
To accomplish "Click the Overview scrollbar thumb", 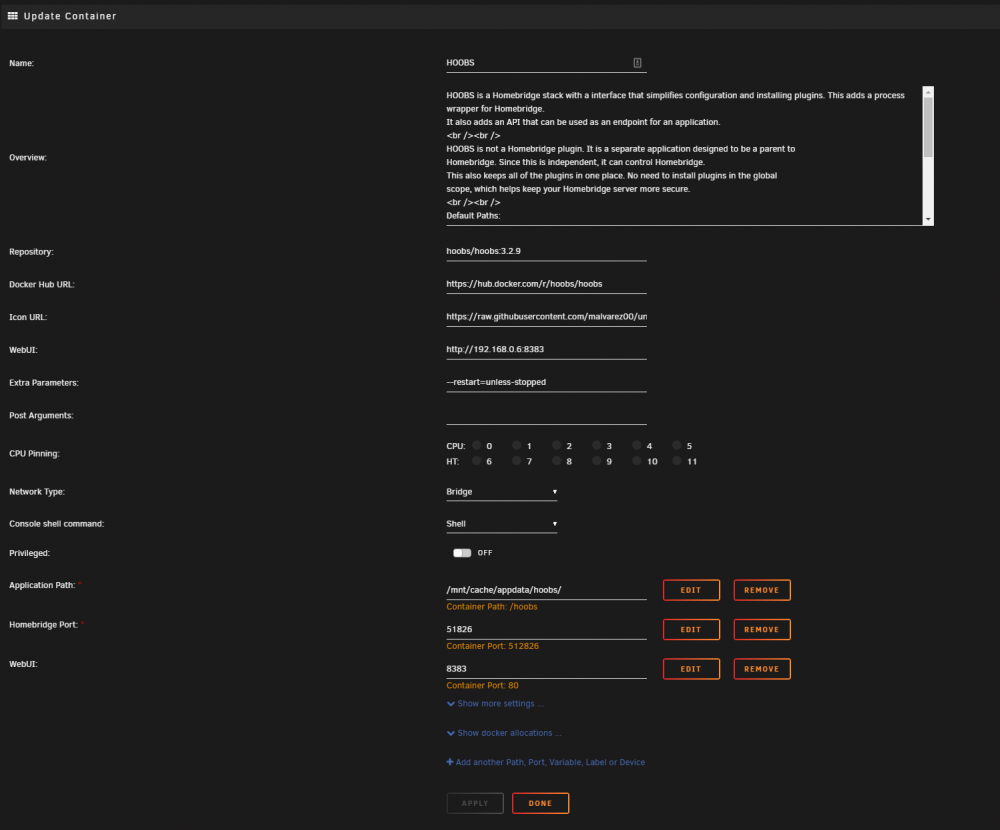I will (929, 127).
